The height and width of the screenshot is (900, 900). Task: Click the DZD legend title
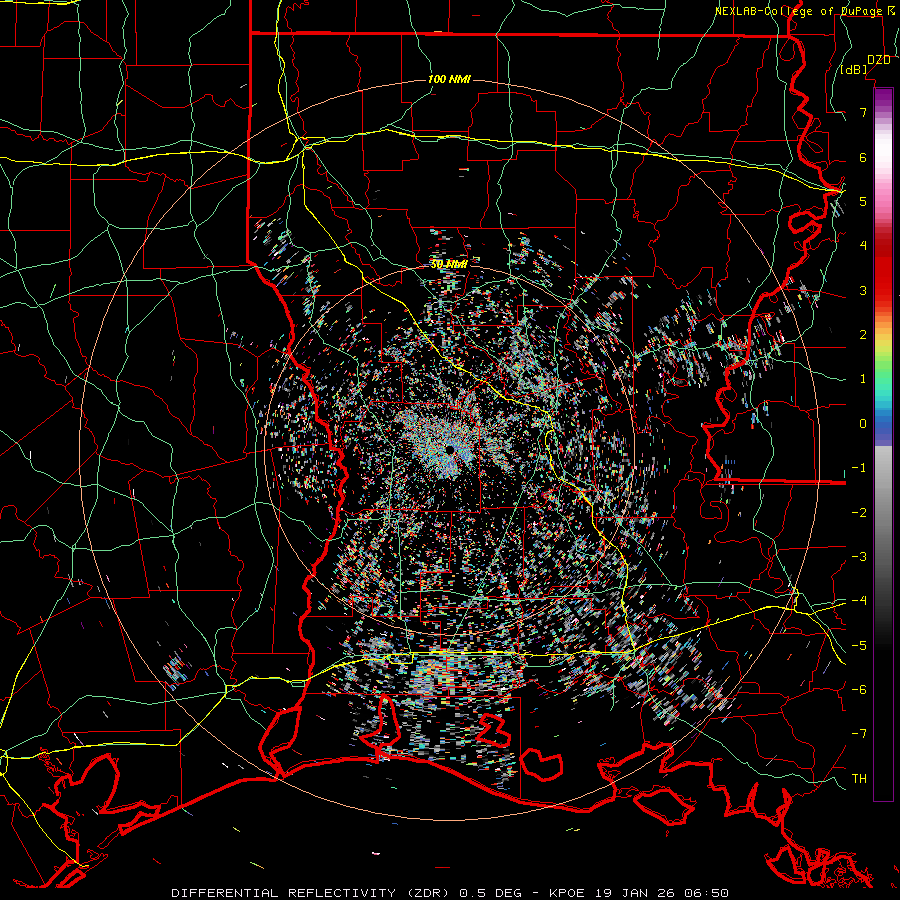[x=879, y=60]
